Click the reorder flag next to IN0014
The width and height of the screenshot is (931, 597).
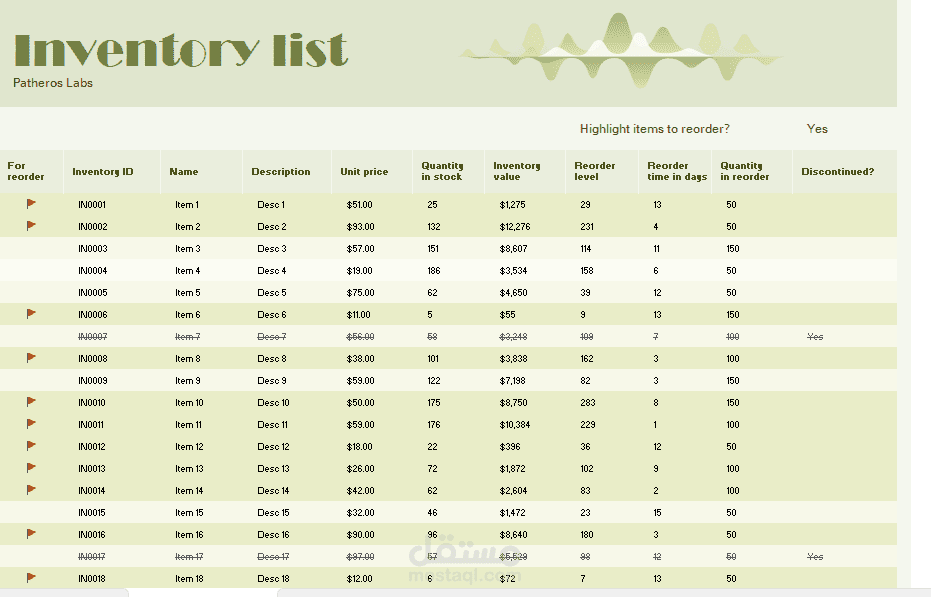[31, 490]
